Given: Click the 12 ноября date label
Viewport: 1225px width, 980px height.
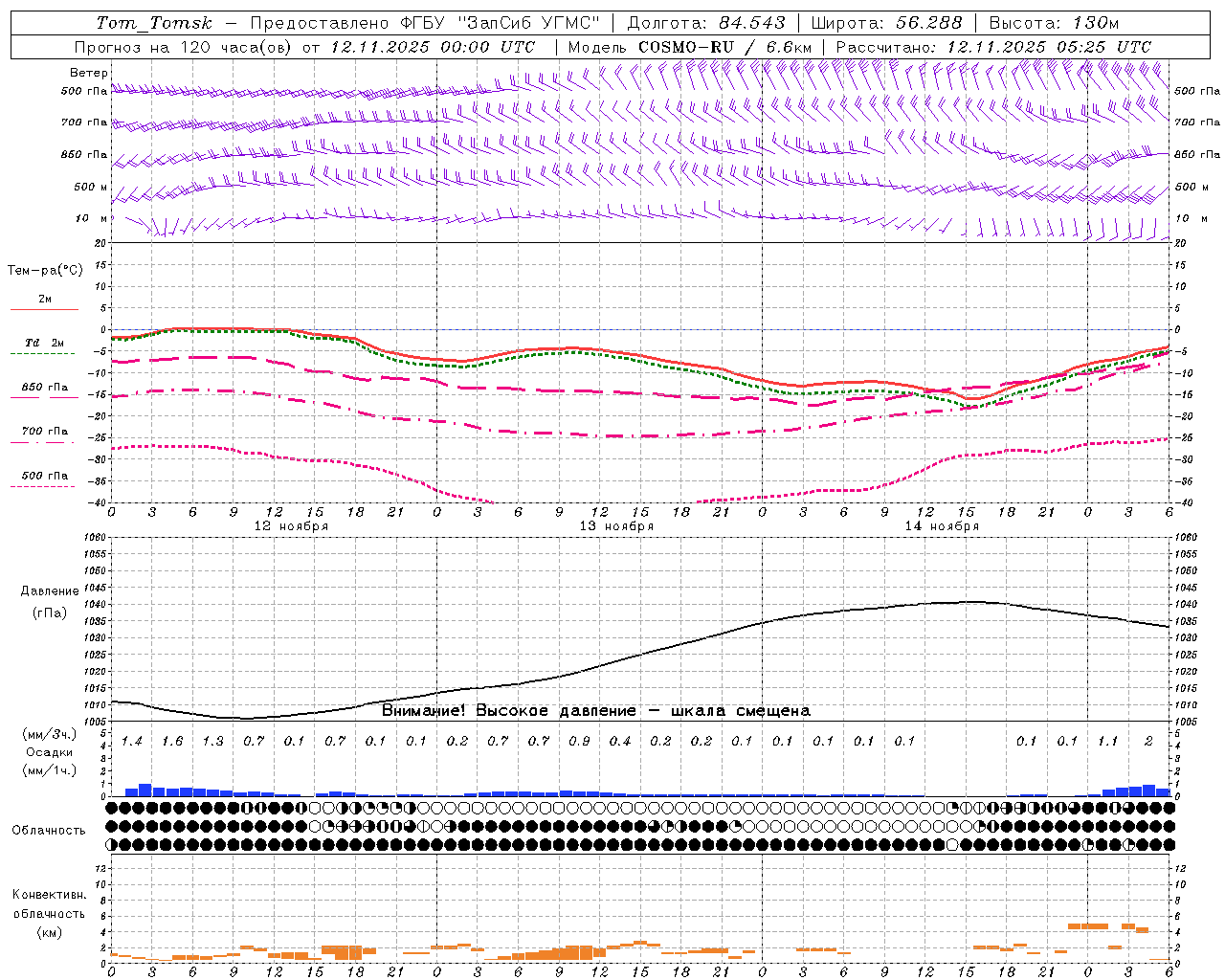Looking at the screenshot, I should (291, 525).
